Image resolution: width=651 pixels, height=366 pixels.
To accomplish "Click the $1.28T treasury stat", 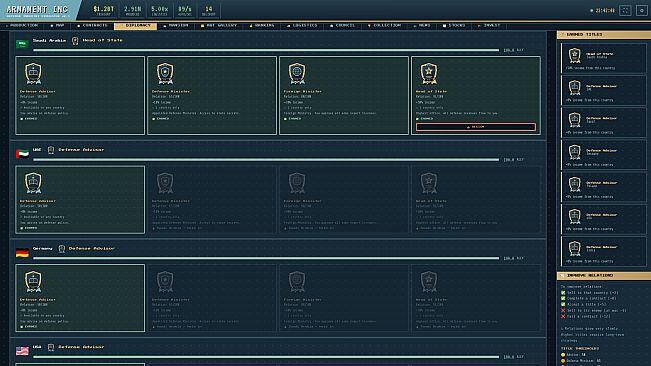I will point(103,10).
